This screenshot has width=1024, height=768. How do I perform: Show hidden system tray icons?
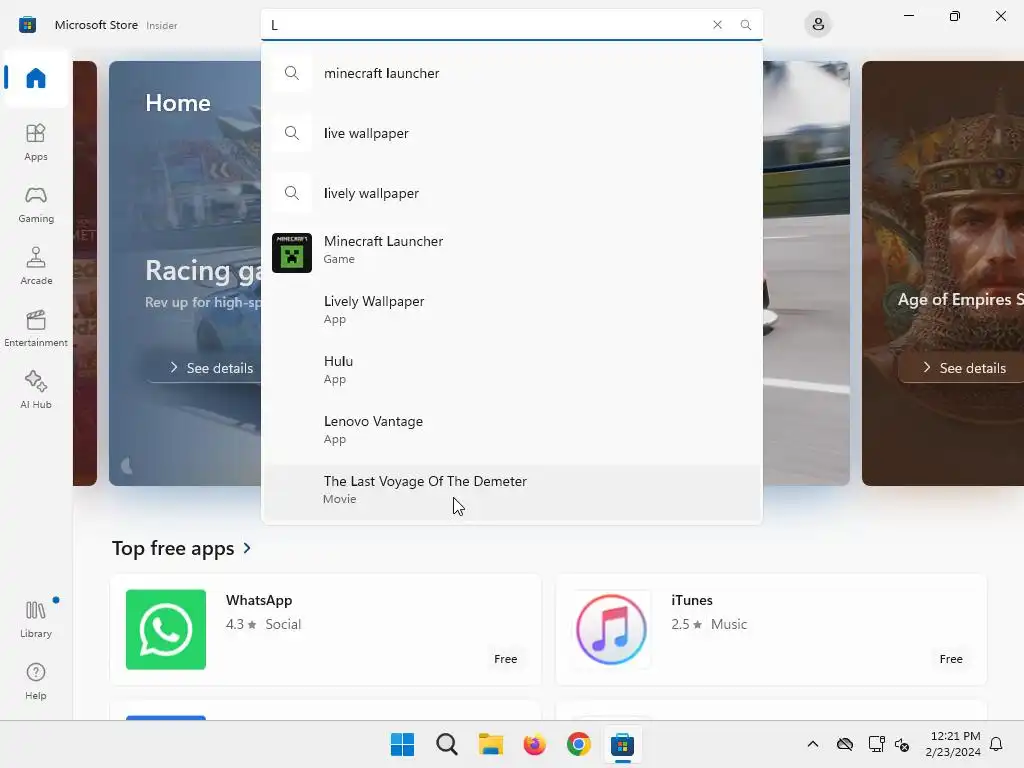point(812,744)
